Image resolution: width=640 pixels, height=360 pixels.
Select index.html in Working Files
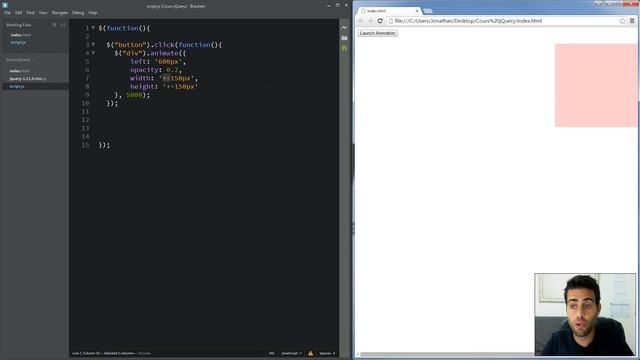coord(20,35)
